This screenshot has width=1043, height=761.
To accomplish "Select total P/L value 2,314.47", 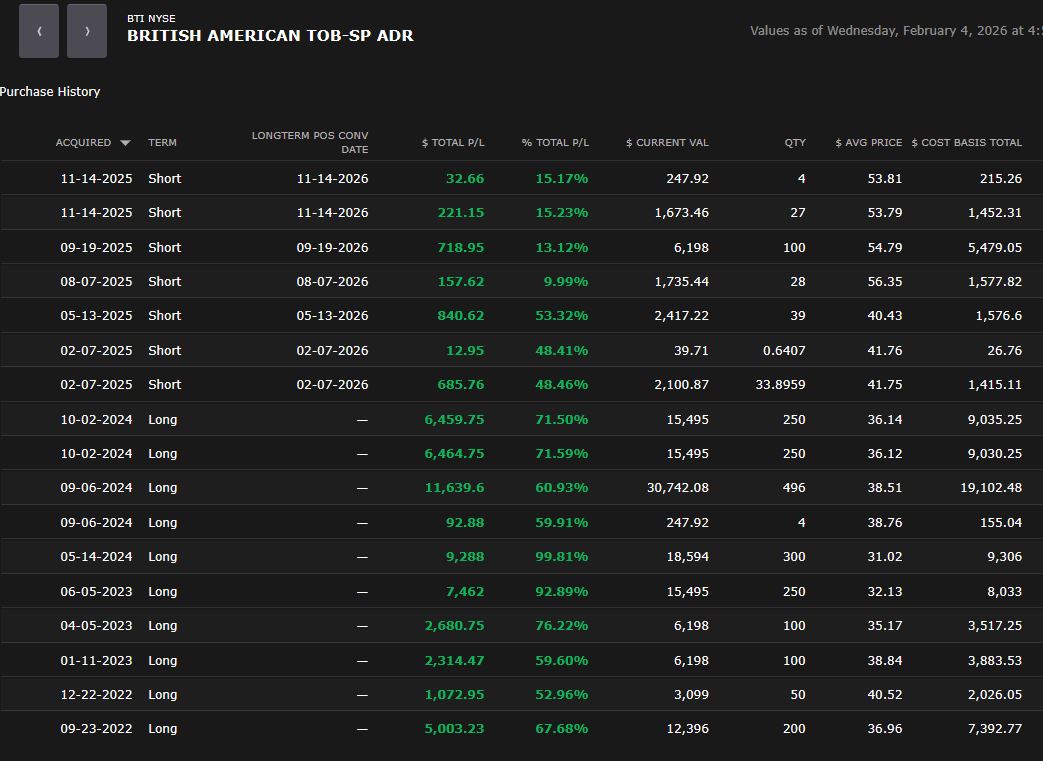I will click(454, 661).
